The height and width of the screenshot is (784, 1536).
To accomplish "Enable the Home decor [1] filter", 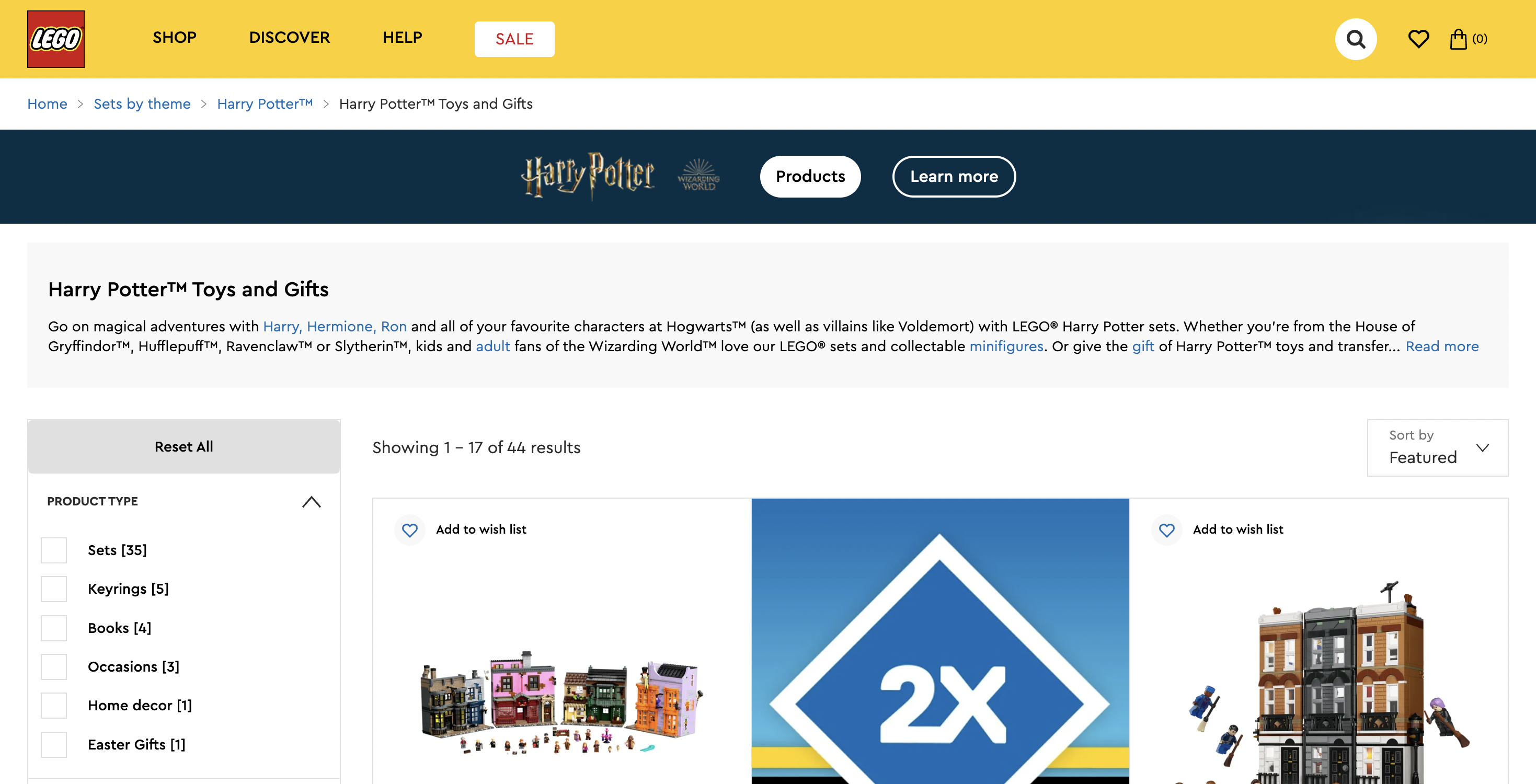I will pyautogui.click(x=54, y=705).
